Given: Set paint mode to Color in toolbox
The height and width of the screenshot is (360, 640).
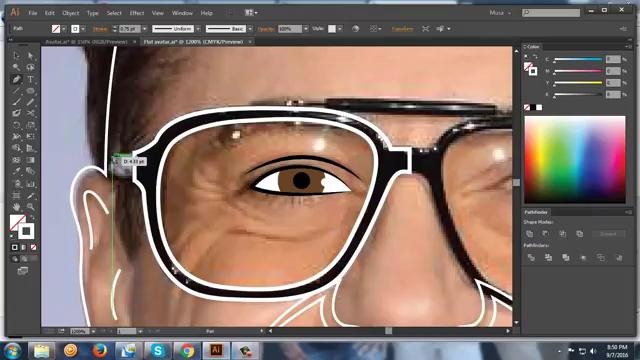Looking at the screenshot, I should 14,247.
